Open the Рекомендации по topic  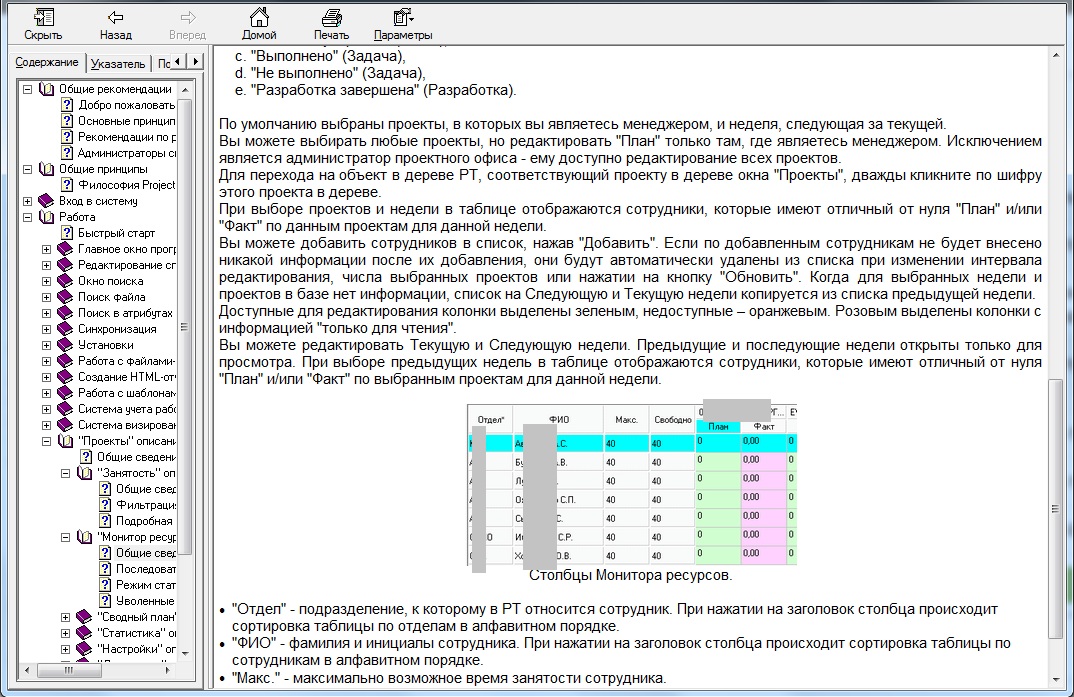(127, 137)
